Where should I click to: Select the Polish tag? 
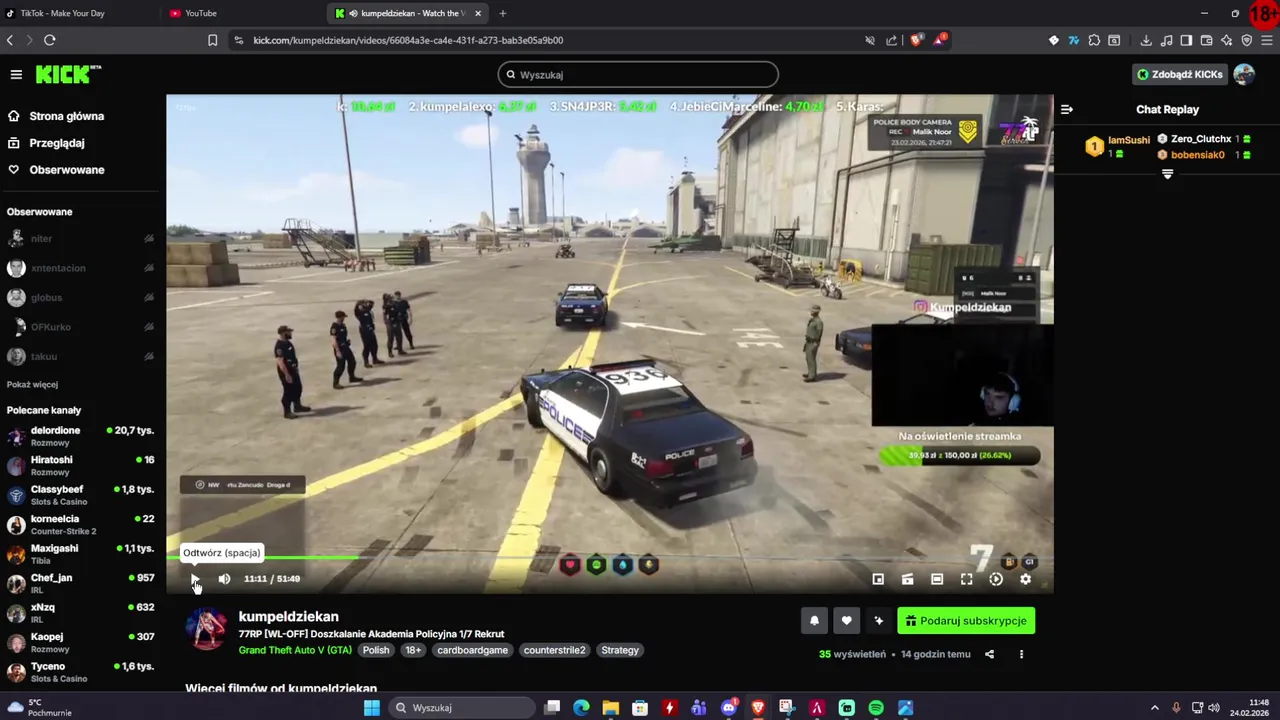[376, 650]
